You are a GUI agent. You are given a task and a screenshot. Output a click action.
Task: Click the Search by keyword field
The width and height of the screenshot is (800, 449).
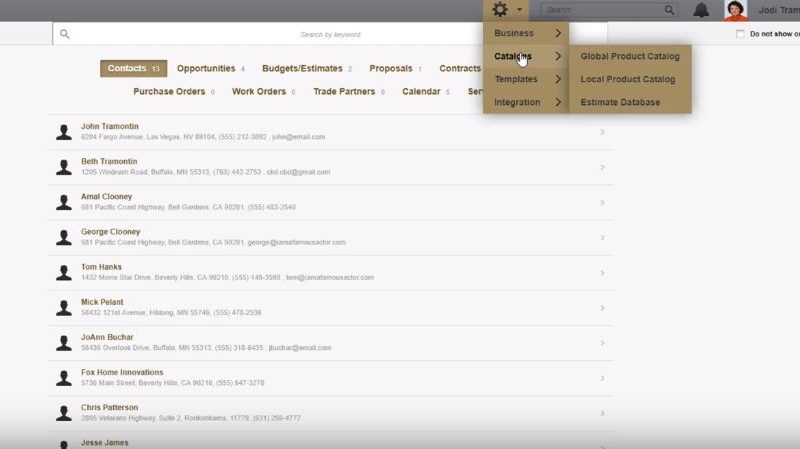pos(330,34)
